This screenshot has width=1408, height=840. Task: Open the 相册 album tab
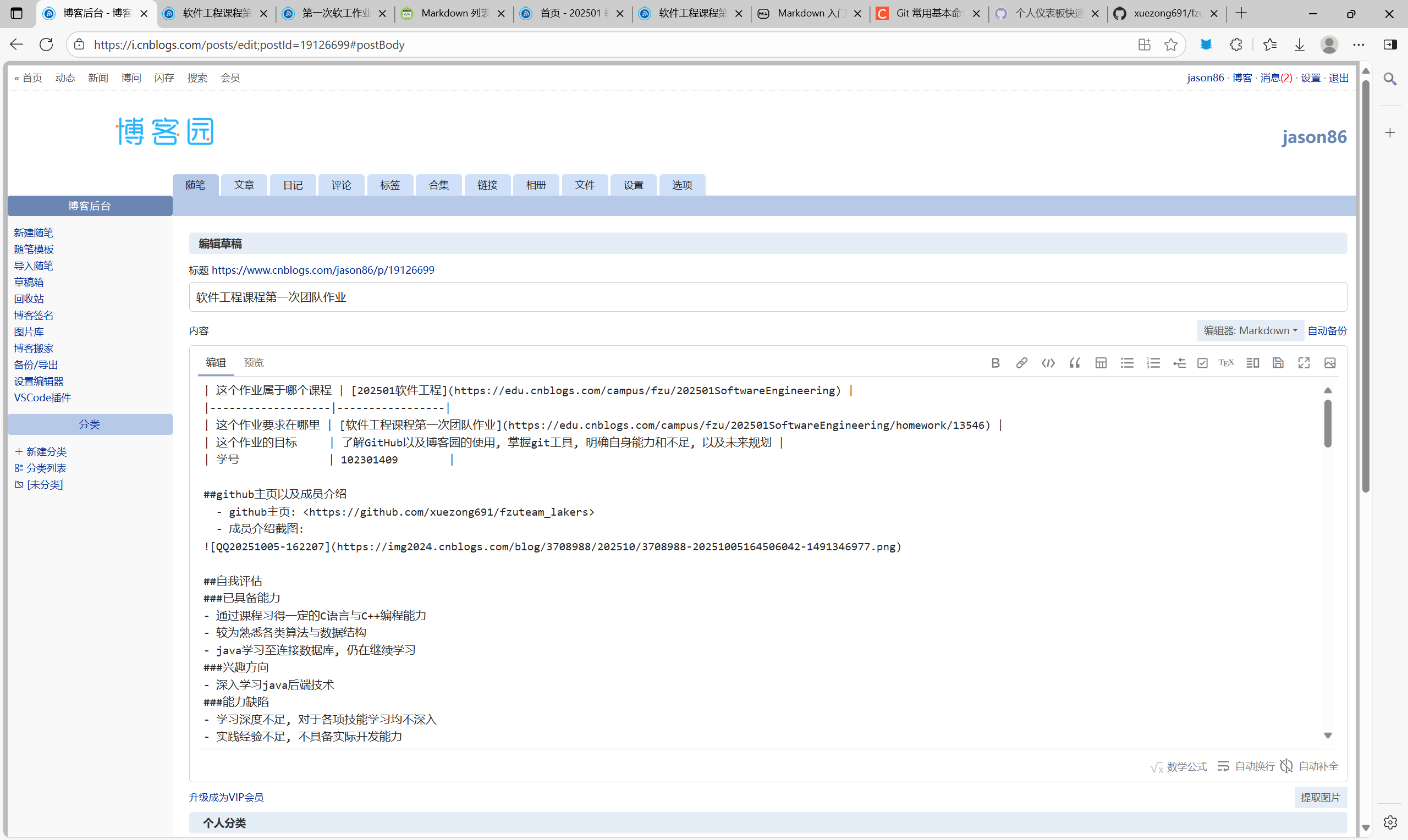click(x=536, y=185)
